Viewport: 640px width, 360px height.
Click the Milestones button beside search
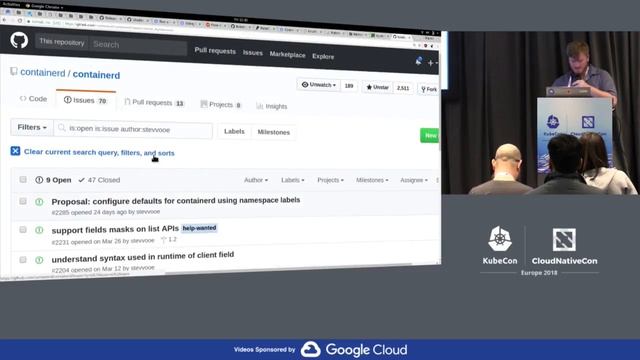[273, 132]
